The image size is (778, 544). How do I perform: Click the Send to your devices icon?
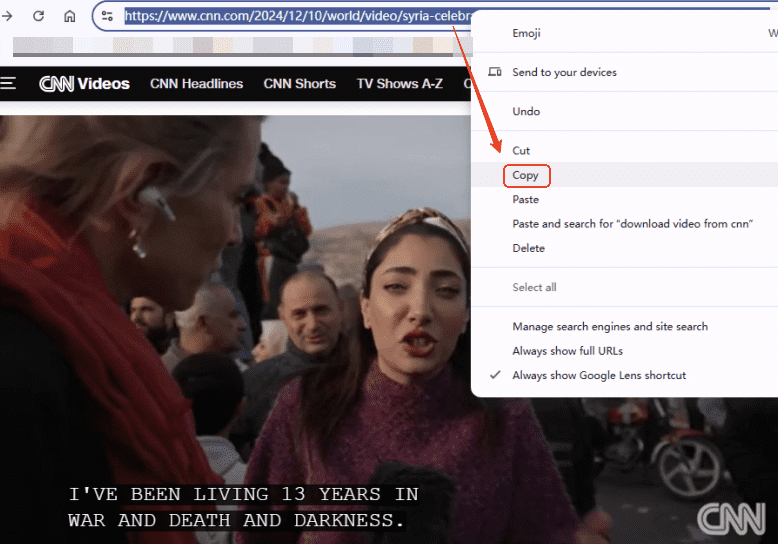tap(494, 72)
